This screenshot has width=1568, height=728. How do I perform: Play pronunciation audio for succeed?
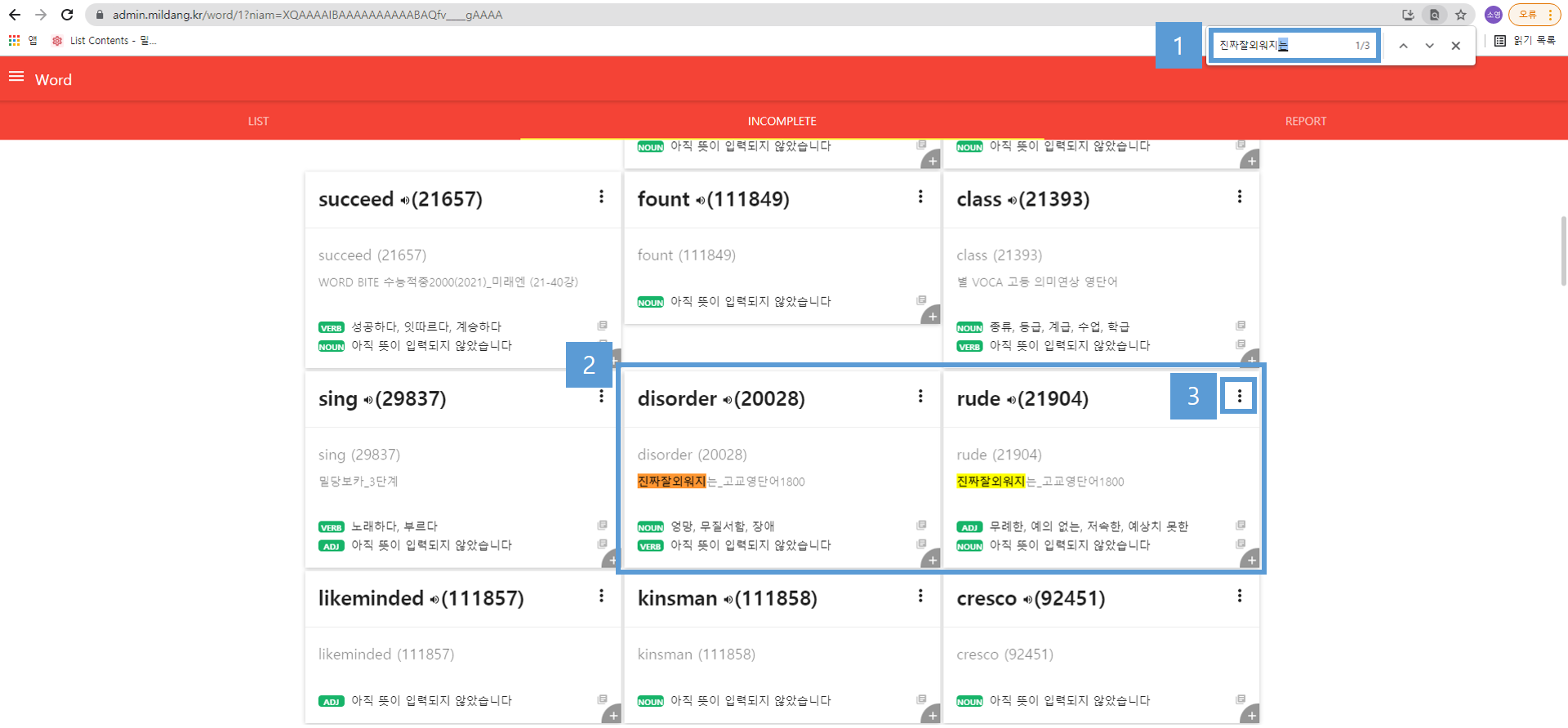tap(404, 201)
